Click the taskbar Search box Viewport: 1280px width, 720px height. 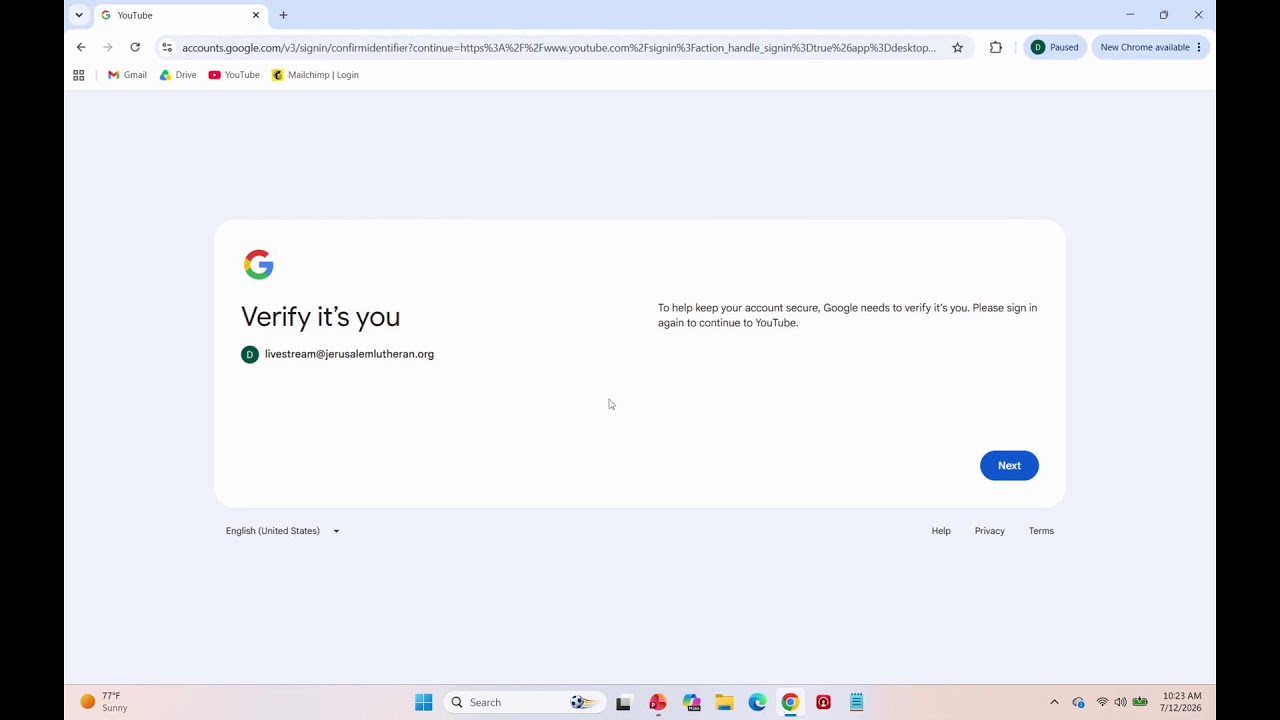tap(525, 702)
